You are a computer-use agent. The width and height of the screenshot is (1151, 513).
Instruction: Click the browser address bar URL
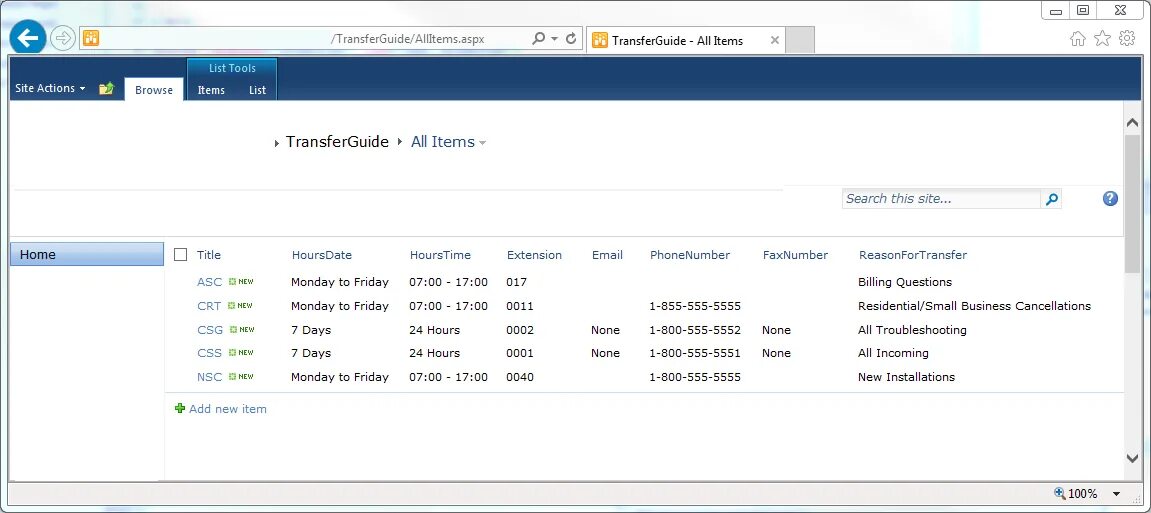pos(407,39)
